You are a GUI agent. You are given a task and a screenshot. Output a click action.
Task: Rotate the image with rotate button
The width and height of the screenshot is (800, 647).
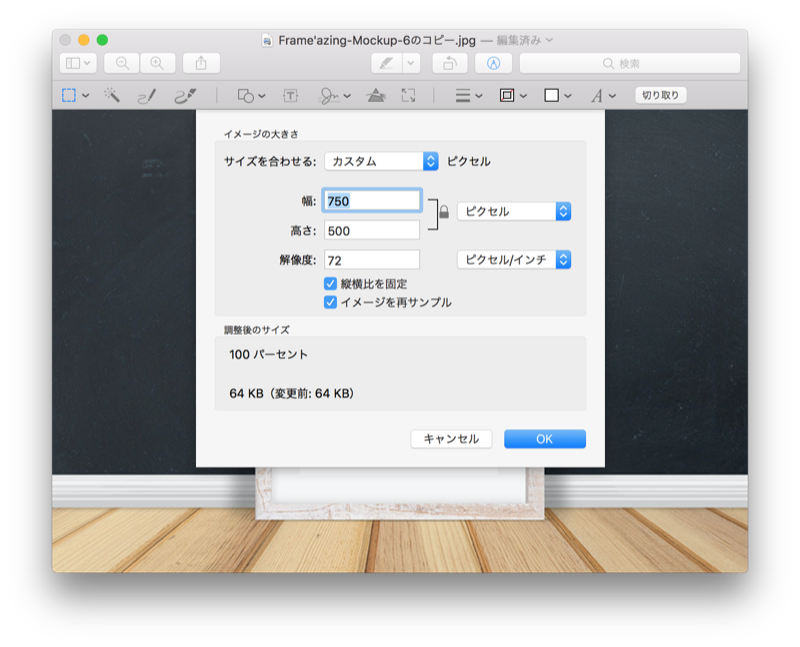point(449,63)
